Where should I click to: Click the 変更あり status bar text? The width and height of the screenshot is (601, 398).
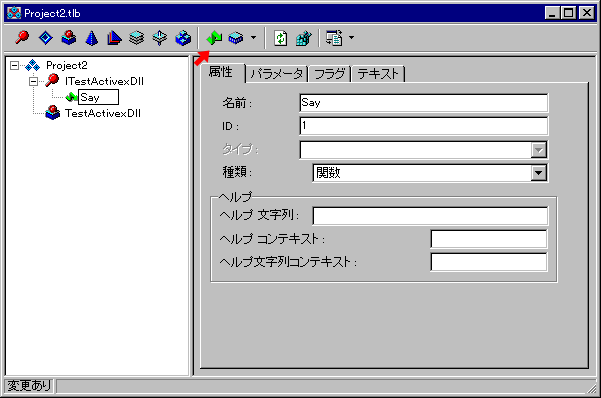[x=29, y=386]
